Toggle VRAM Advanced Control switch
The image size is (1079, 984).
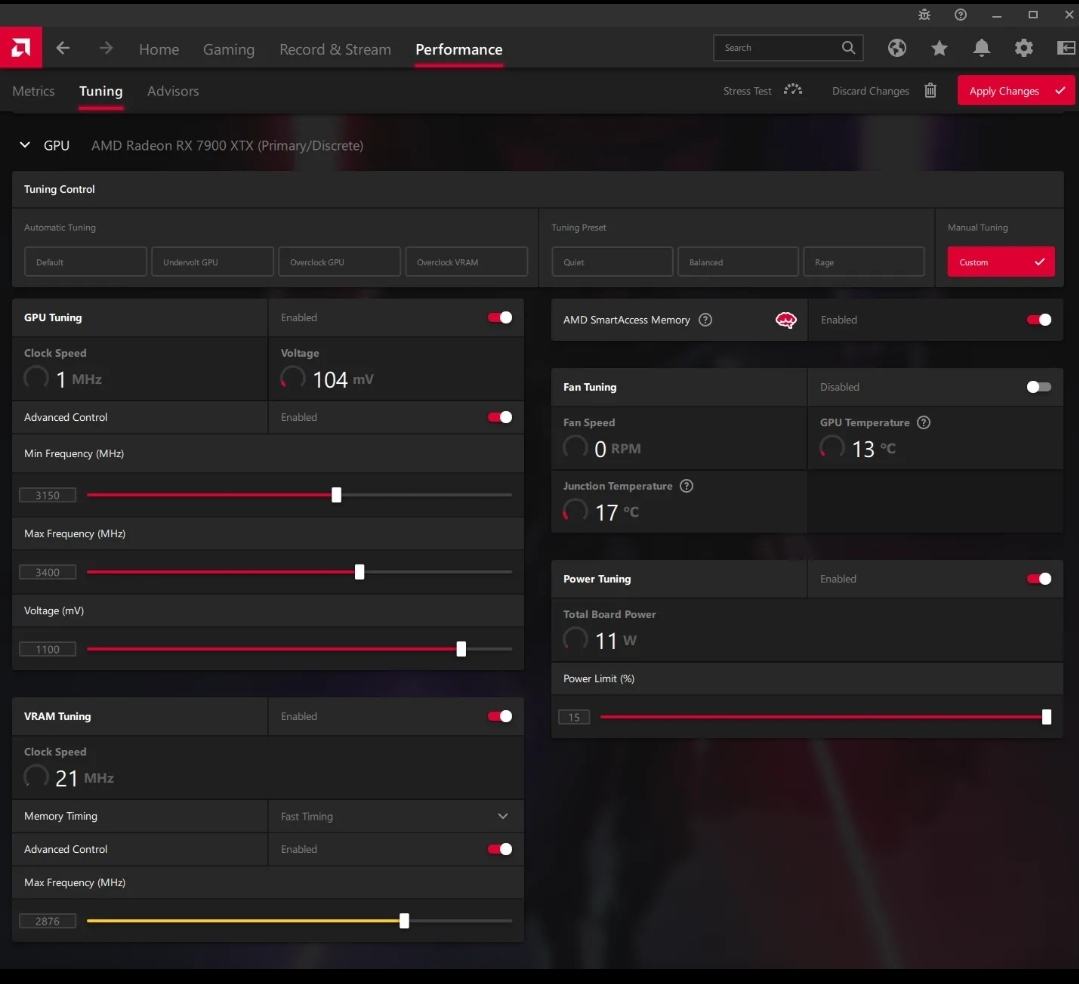pos(500,849)
